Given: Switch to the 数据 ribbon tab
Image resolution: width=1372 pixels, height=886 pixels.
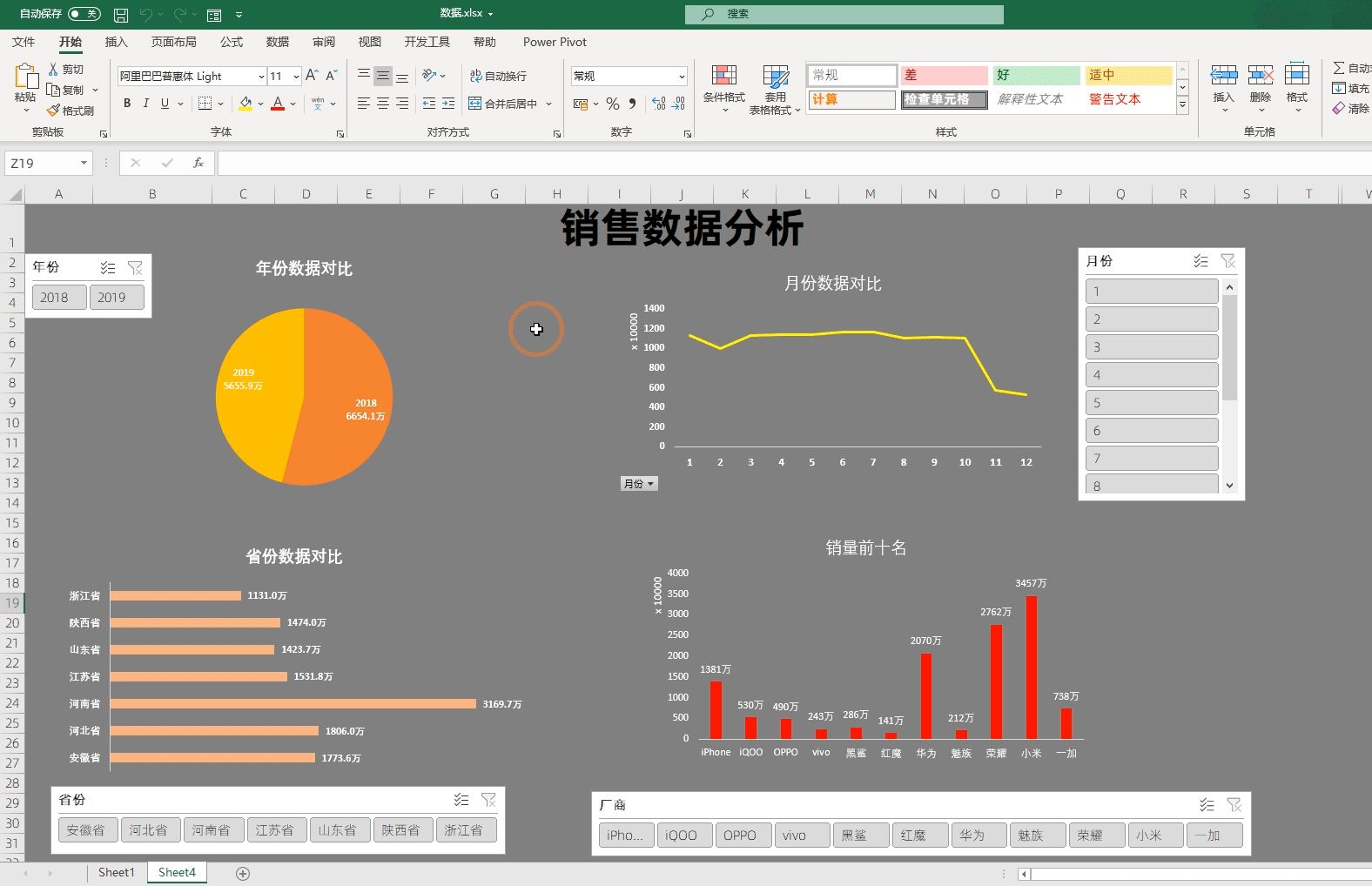Looking at the screenshot, I should click(278, 42).
